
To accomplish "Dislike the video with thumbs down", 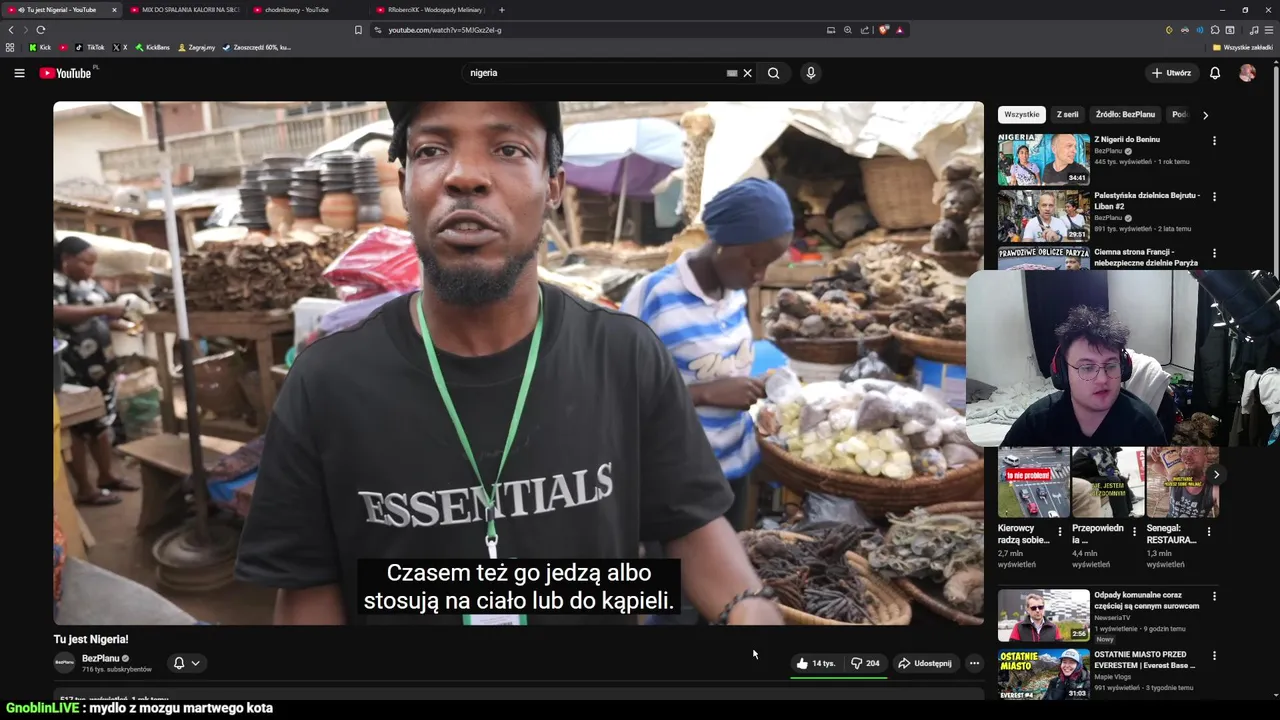I will [865, 663].
